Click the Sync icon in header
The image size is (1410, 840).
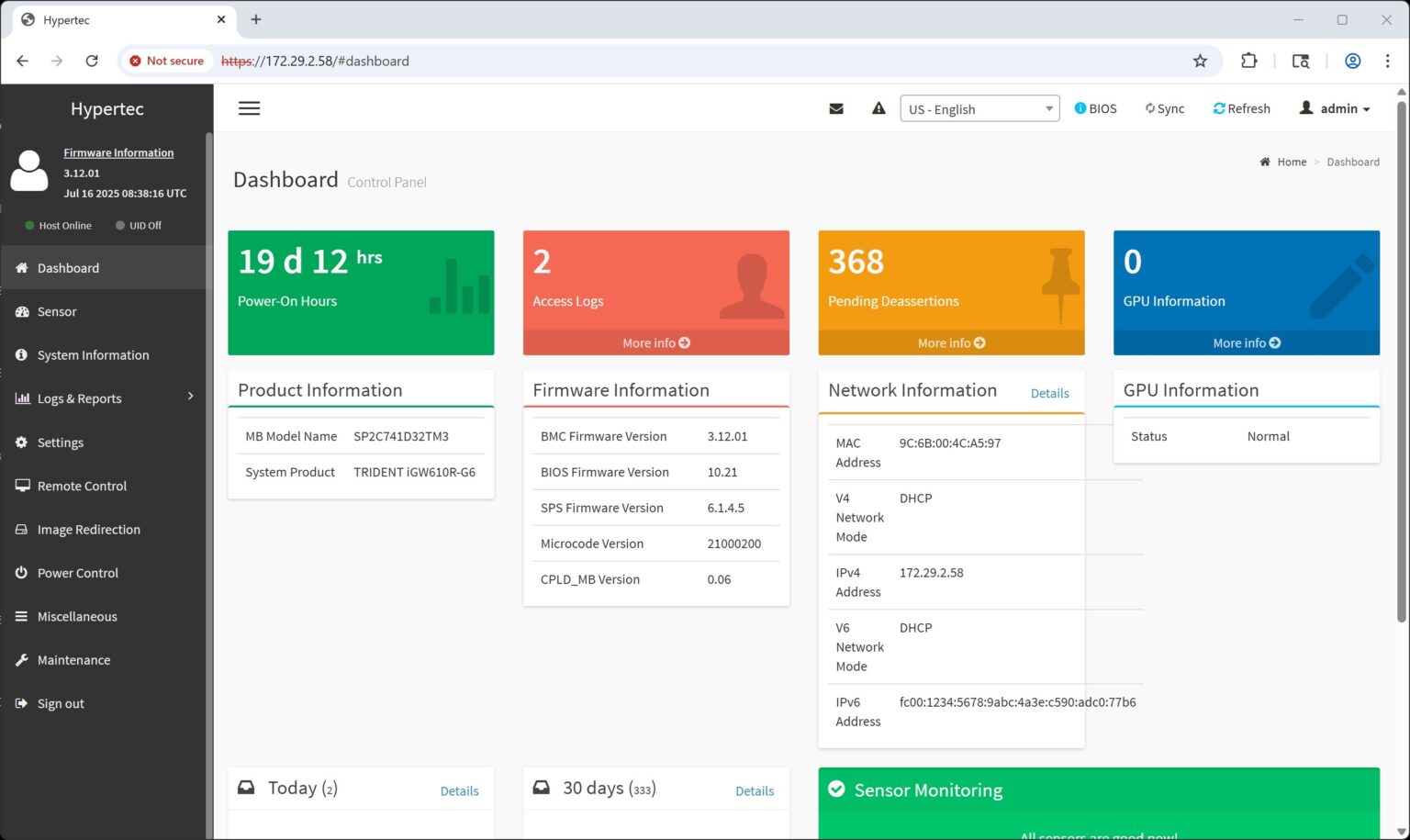click(1149, 108)
